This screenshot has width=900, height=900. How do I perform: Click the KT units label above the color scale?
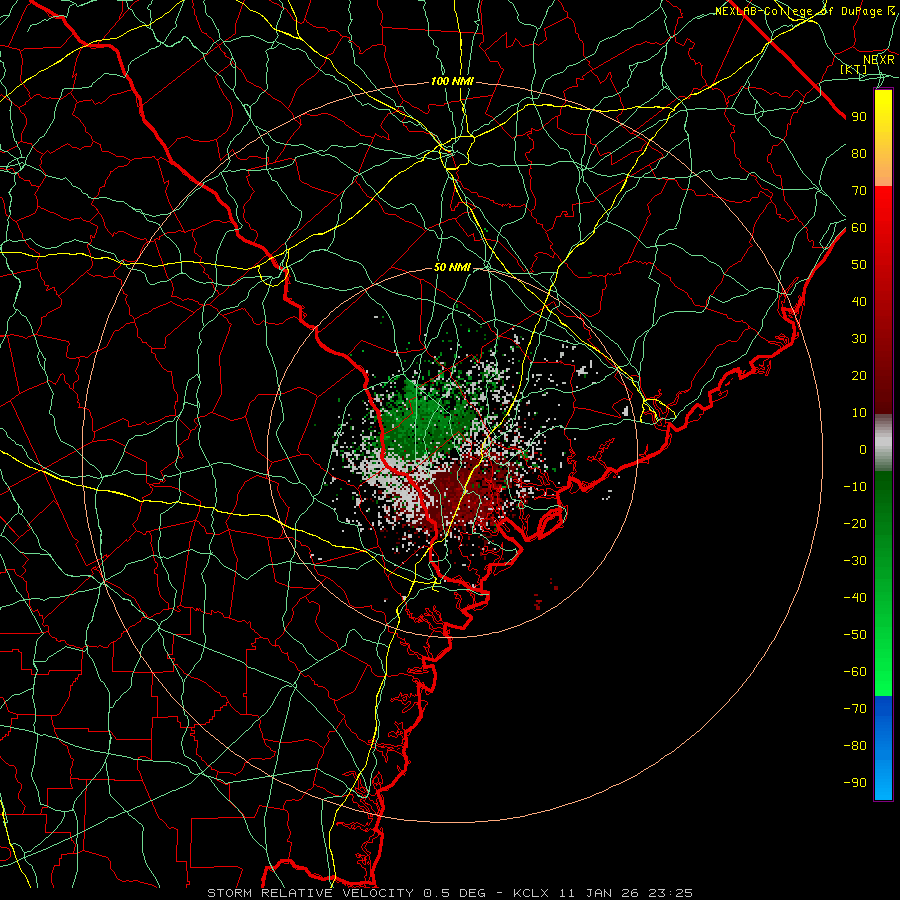point(854,69)
